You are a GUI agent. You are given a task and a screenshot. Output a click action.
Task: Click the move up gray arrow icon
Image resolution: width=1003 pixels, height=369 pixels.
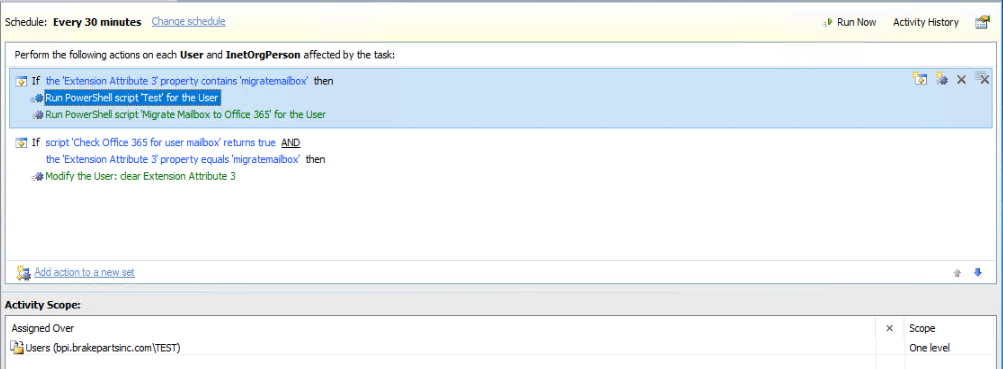(x=957, y=272)
